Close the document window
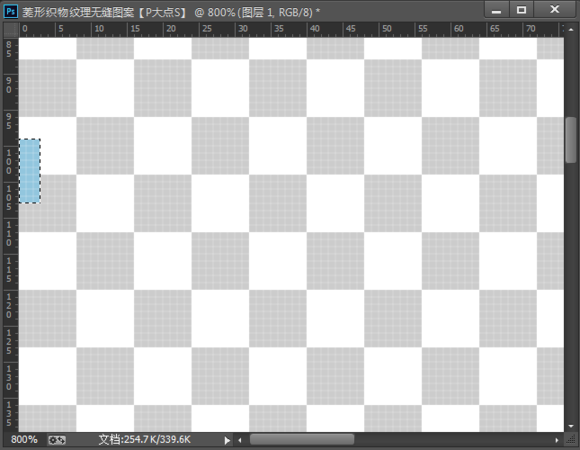 [x=554, y=10]
